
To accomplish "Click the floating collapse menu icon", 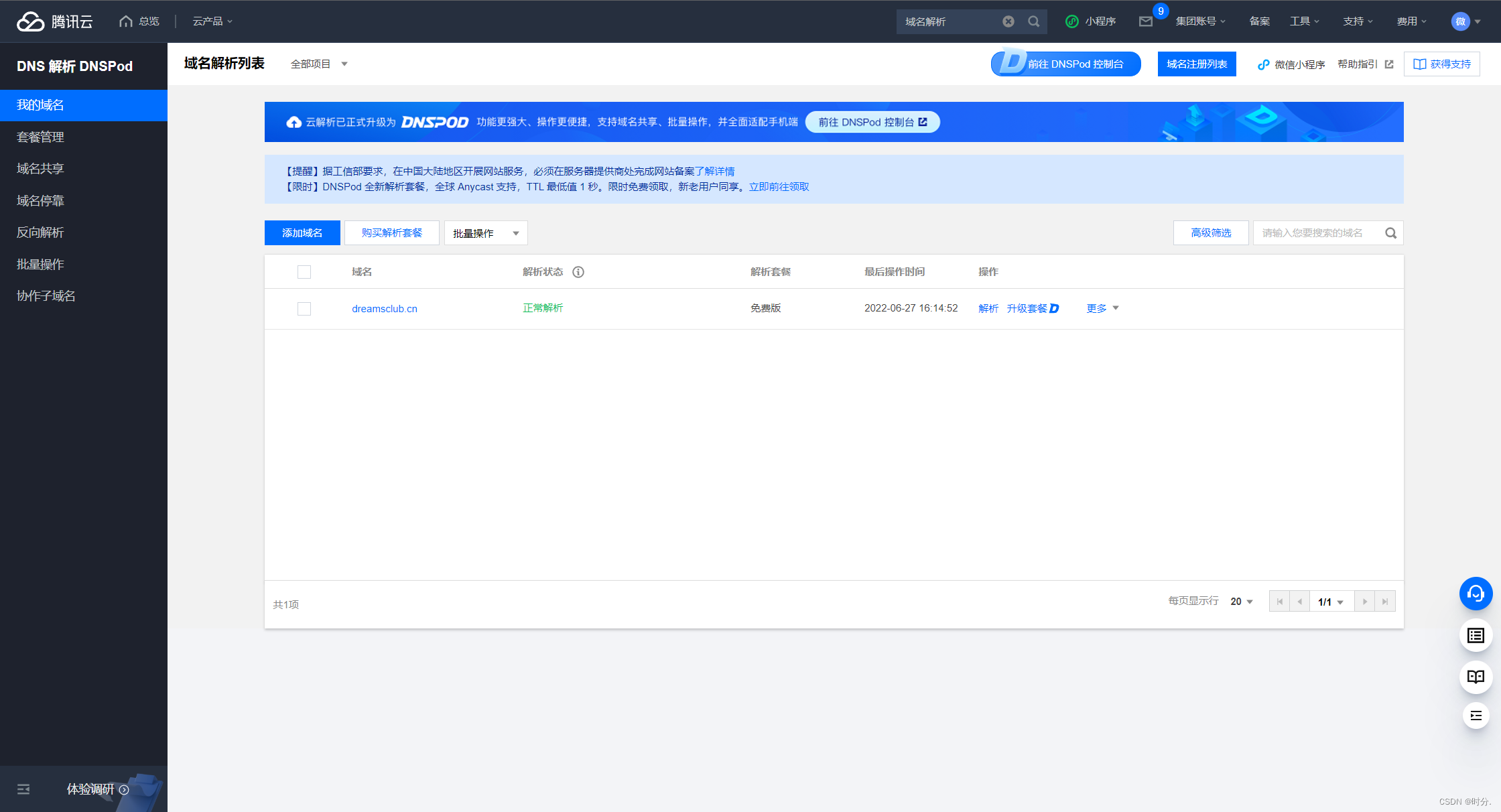I will pyautogui.click(x=1476, y=716).
